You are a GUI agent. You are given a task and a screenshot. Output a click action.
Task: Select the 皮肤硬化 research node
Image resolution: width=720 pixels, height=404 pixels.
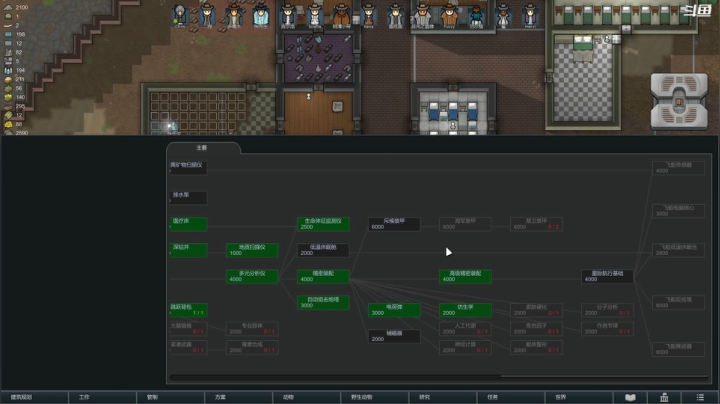536,310
